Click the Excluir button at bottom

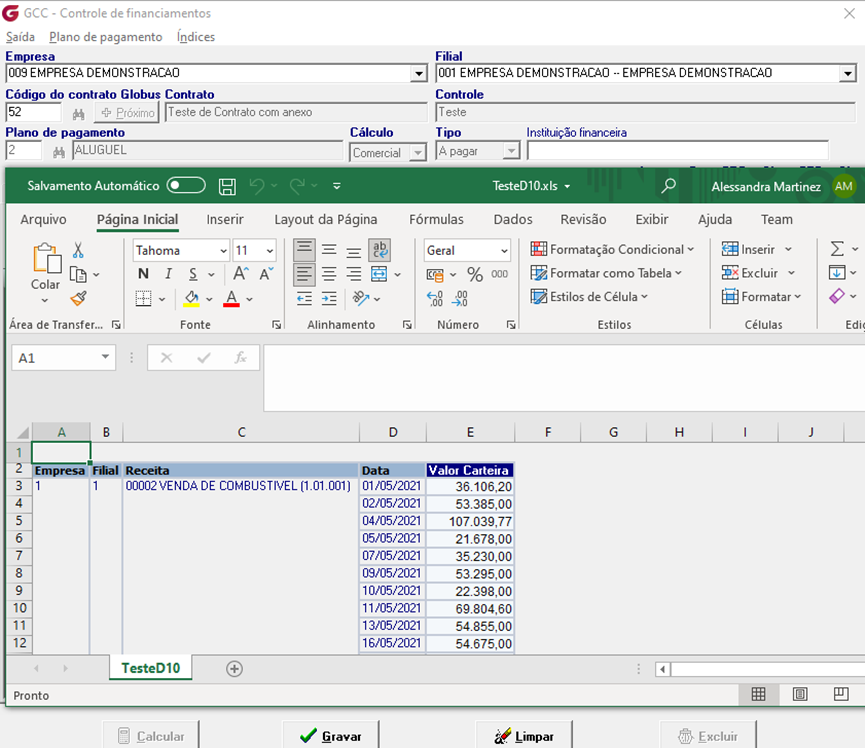click(708, 735)
